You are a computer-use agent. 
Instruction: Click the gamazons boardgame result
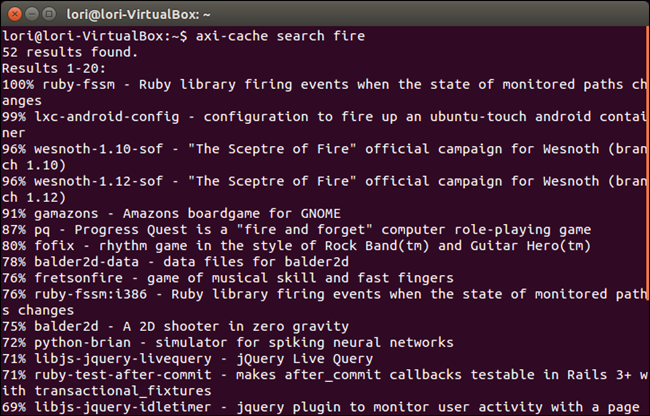(x=171, y=214)
